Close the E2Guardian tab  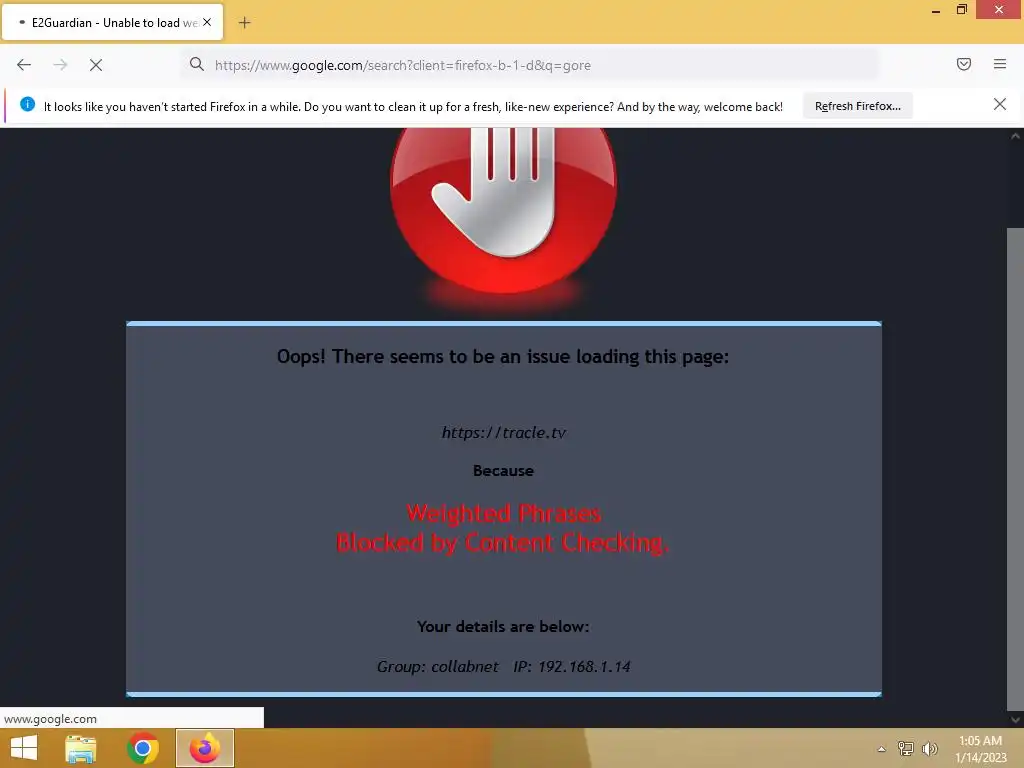click(207, 22)
